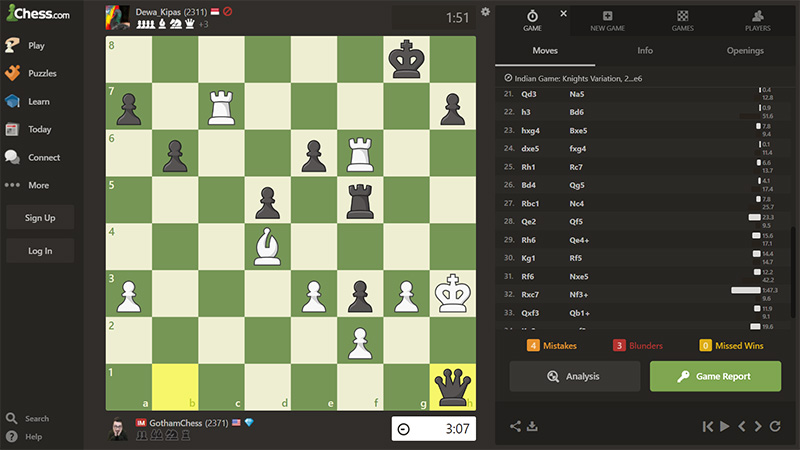Select move 22. h3
800x450 pixels.
click(x=526, y=112)
